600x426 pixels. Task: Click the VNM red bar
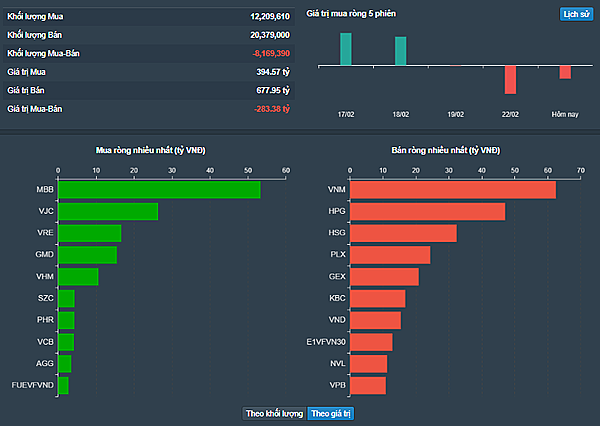pos(453,190)
